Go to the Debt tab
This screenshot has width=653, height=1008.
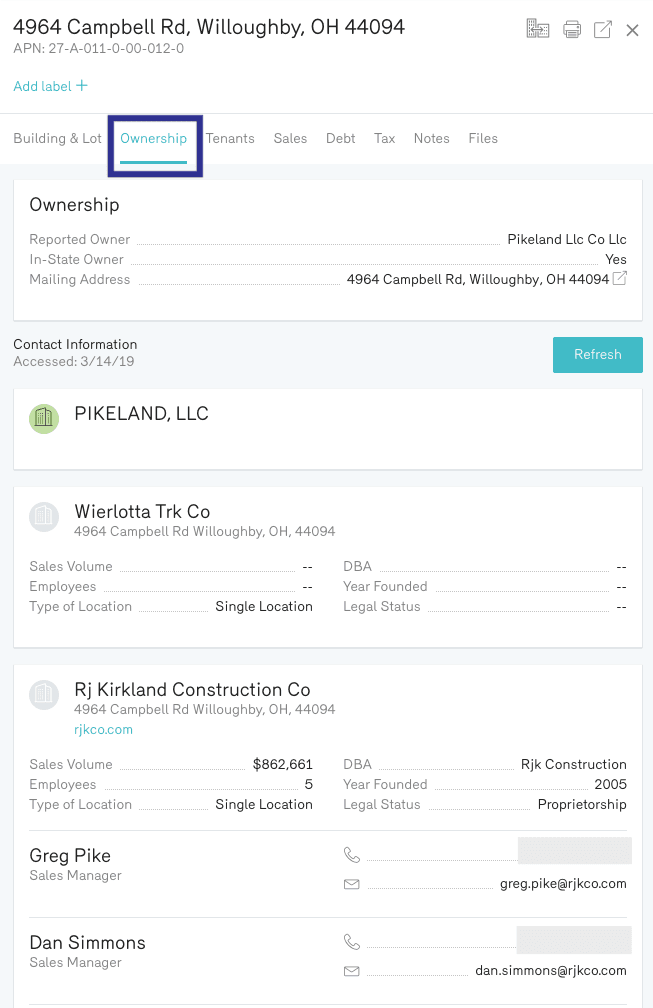[340, 139]
